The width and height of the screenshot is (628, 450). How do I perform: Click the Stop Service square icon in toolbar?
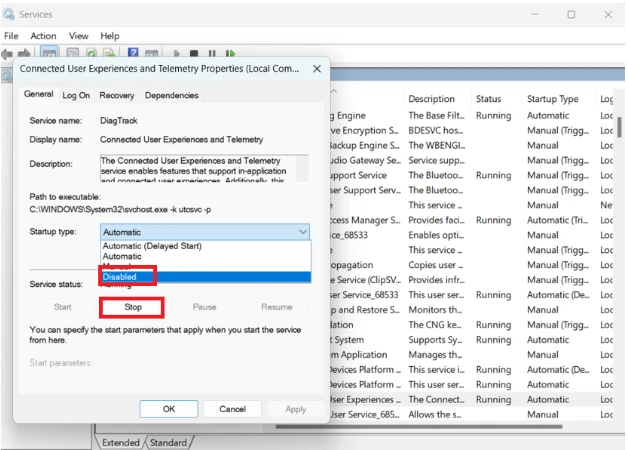click(x=194, y=53)
